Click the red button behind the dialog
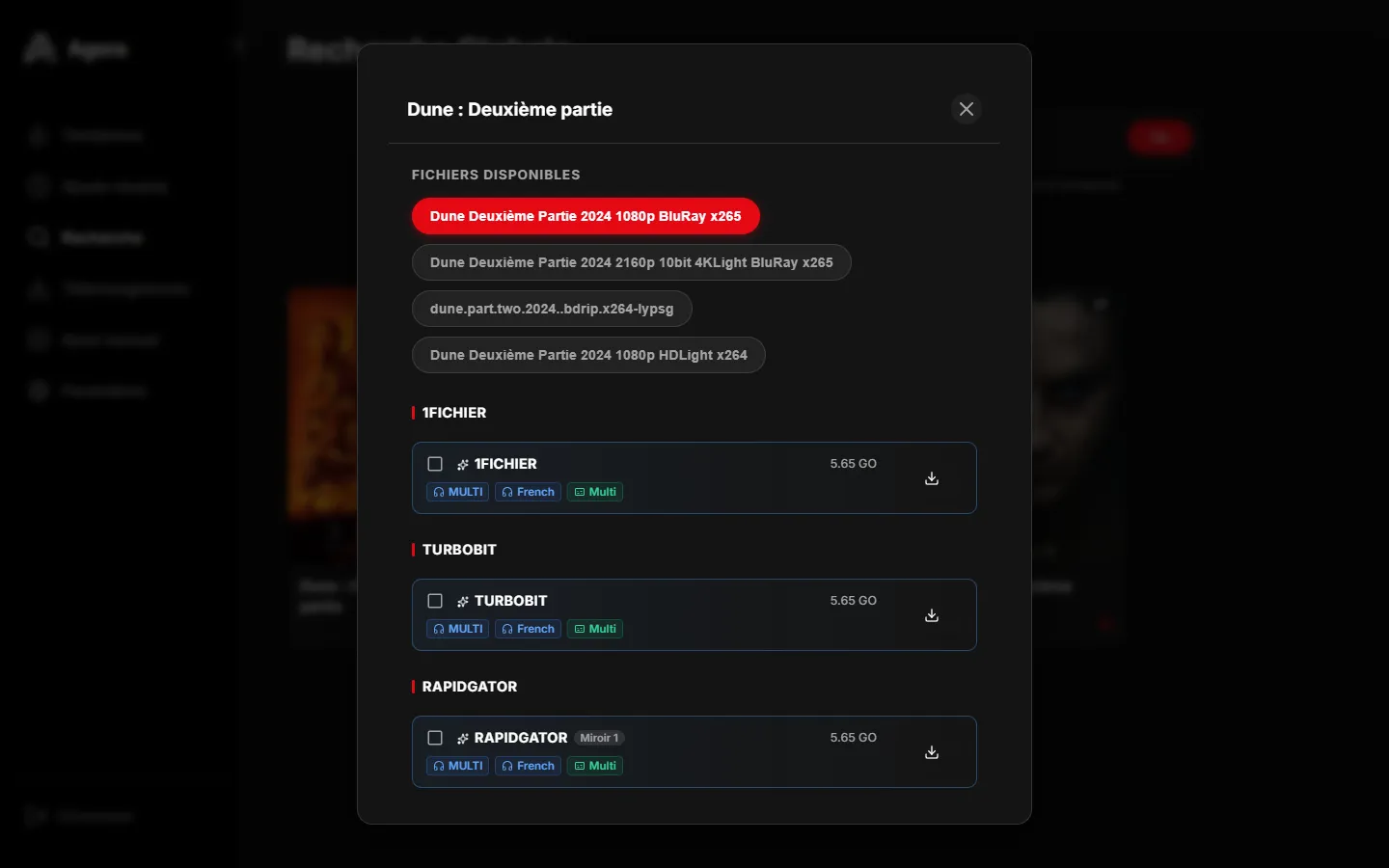The image size is (1389, 868). [x=1159, y=138]
